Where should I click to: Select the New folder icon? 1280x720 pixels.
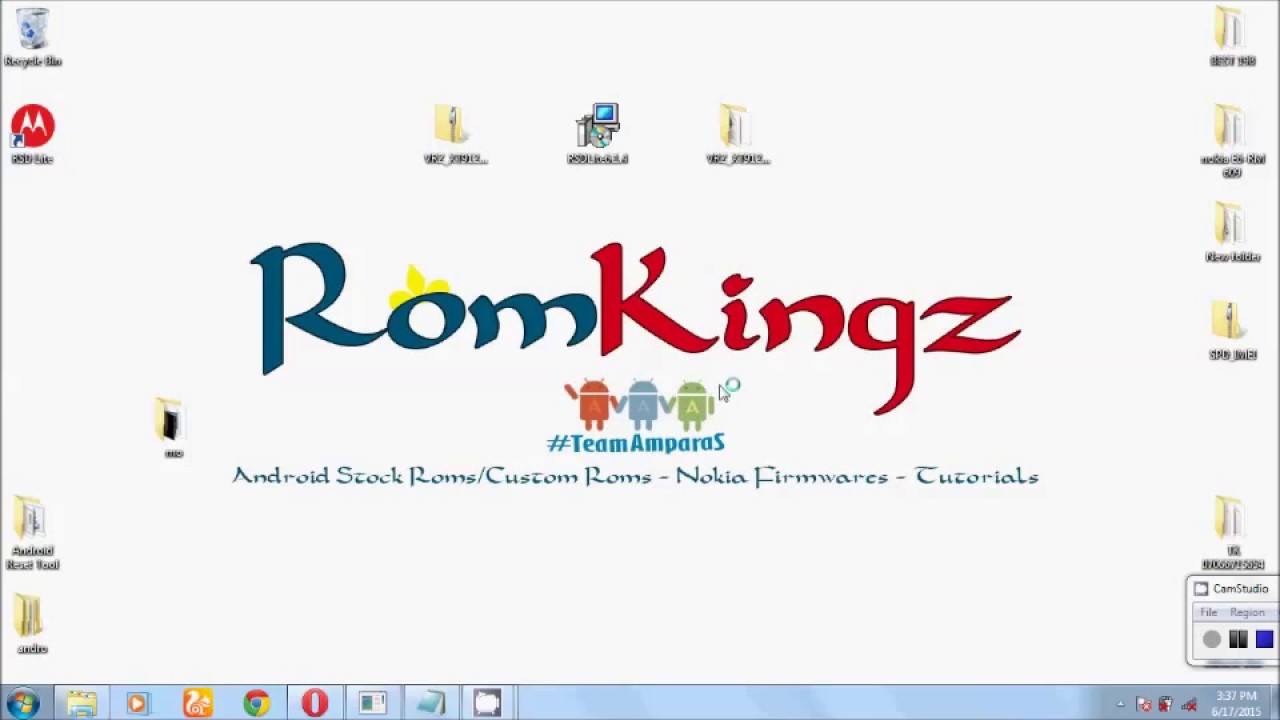tap(1232, 232)
